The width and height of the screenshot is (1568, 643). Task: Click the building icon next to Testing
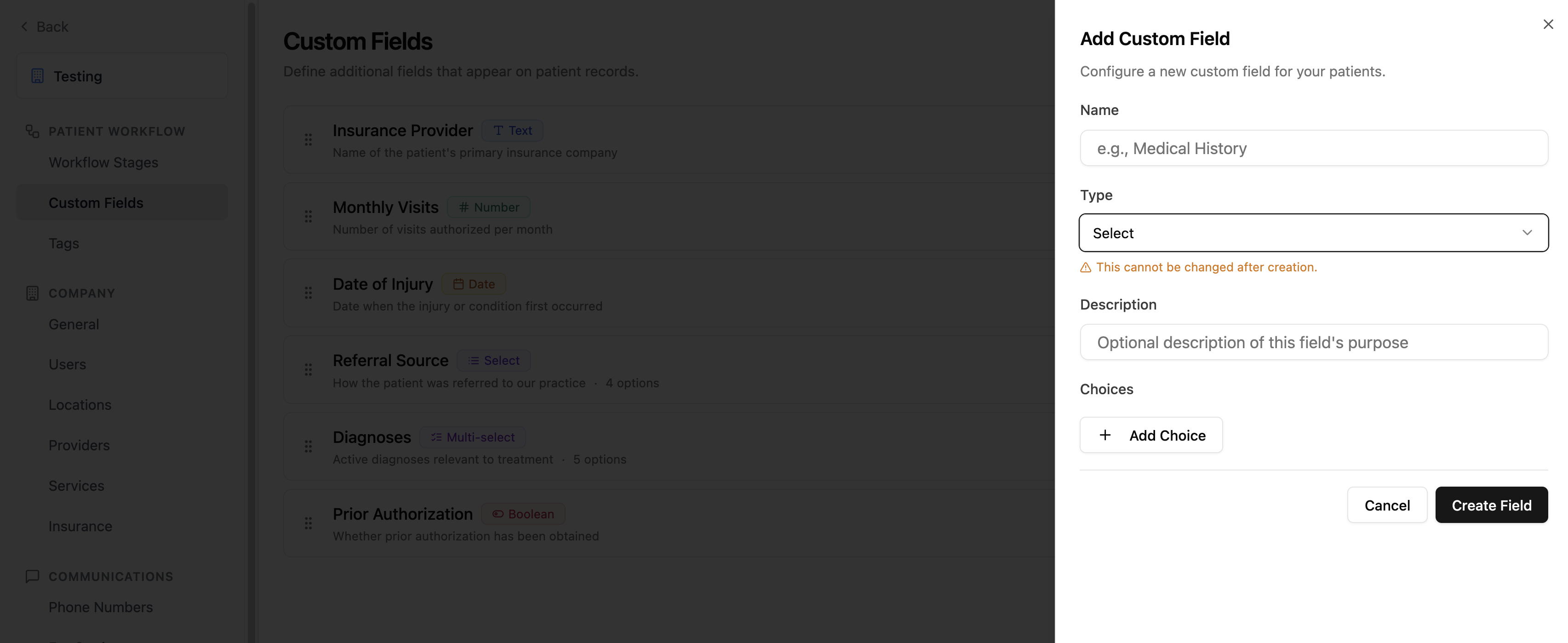[x=37, y=76]
